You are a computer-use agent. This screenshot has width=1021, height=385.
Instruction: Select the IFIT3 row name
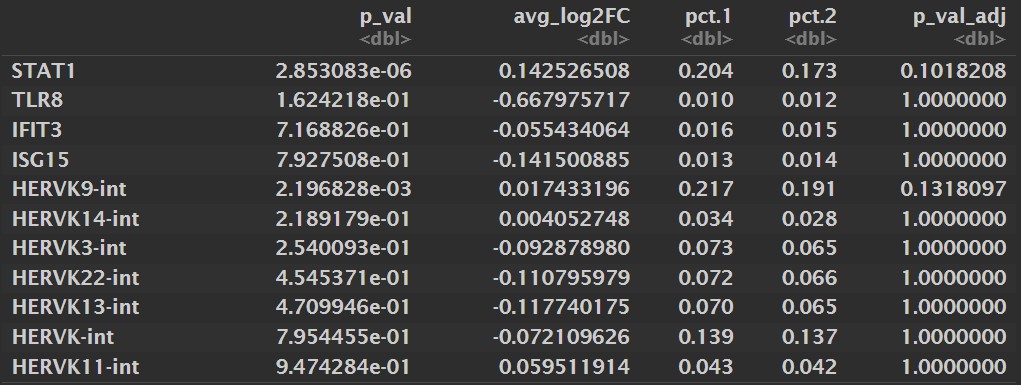[37, 130]
